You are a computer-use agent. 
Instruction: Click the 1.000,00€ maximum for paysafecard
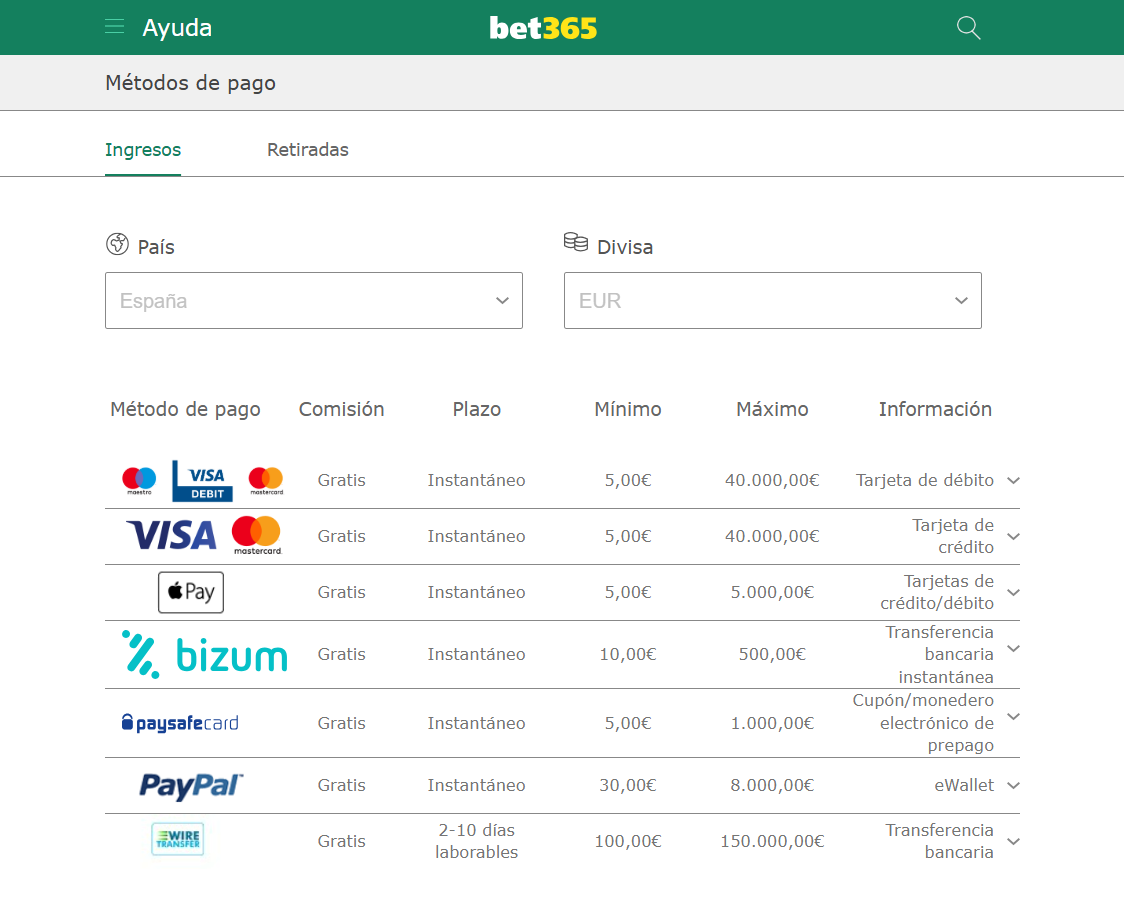[x=772, y=723]
